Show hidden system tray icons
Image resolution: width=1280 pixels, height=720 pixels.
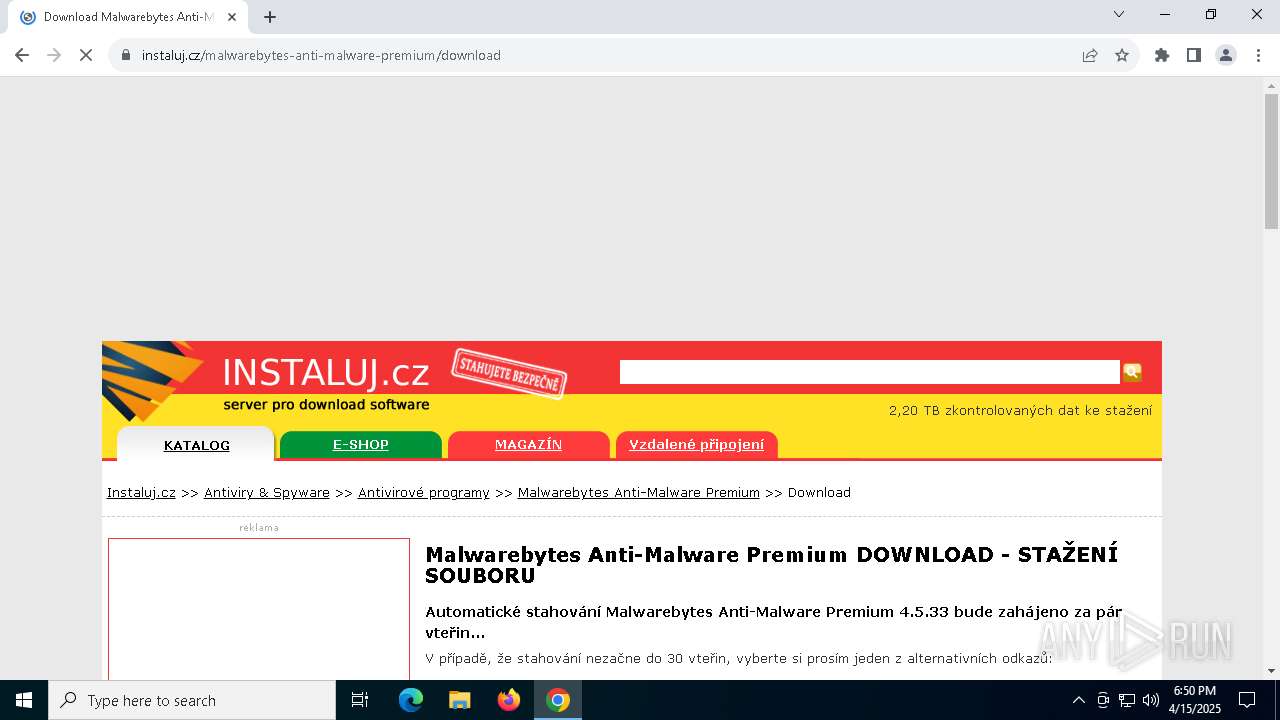coord(1078,700)
